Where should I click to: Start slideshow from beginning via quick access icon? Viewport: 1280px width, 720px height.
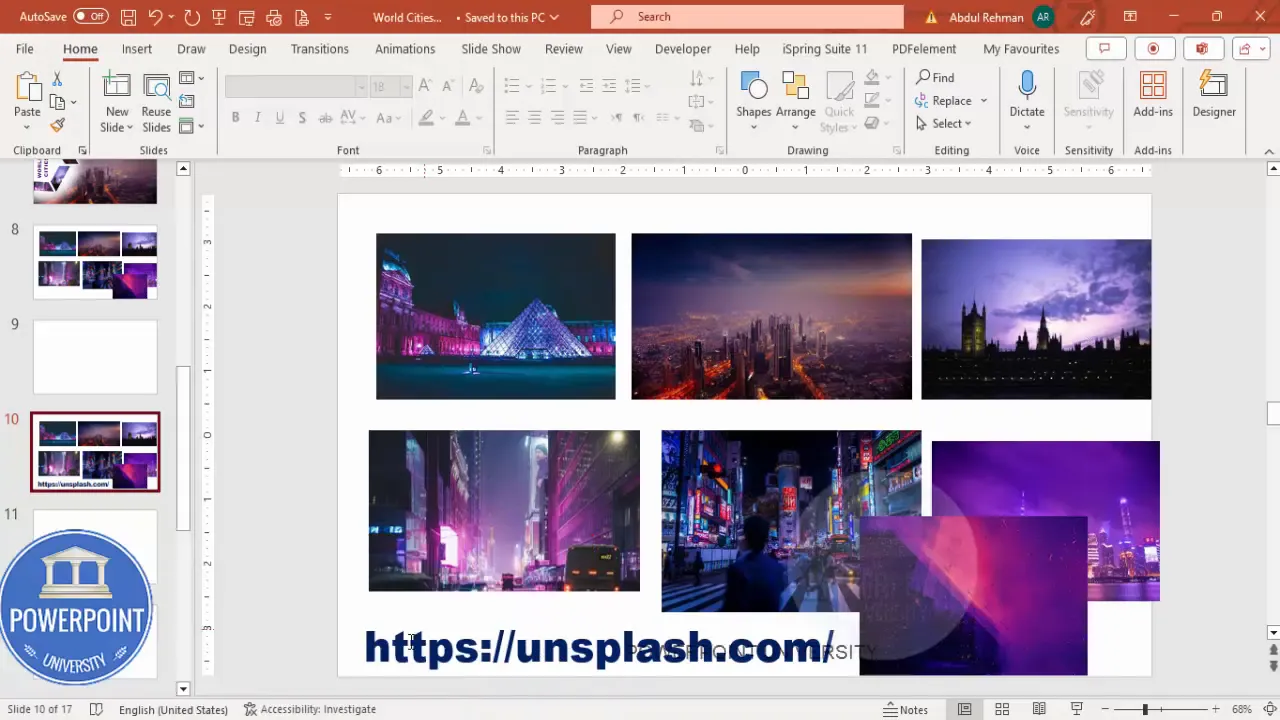pyautogui.click(x=219, y=16)
